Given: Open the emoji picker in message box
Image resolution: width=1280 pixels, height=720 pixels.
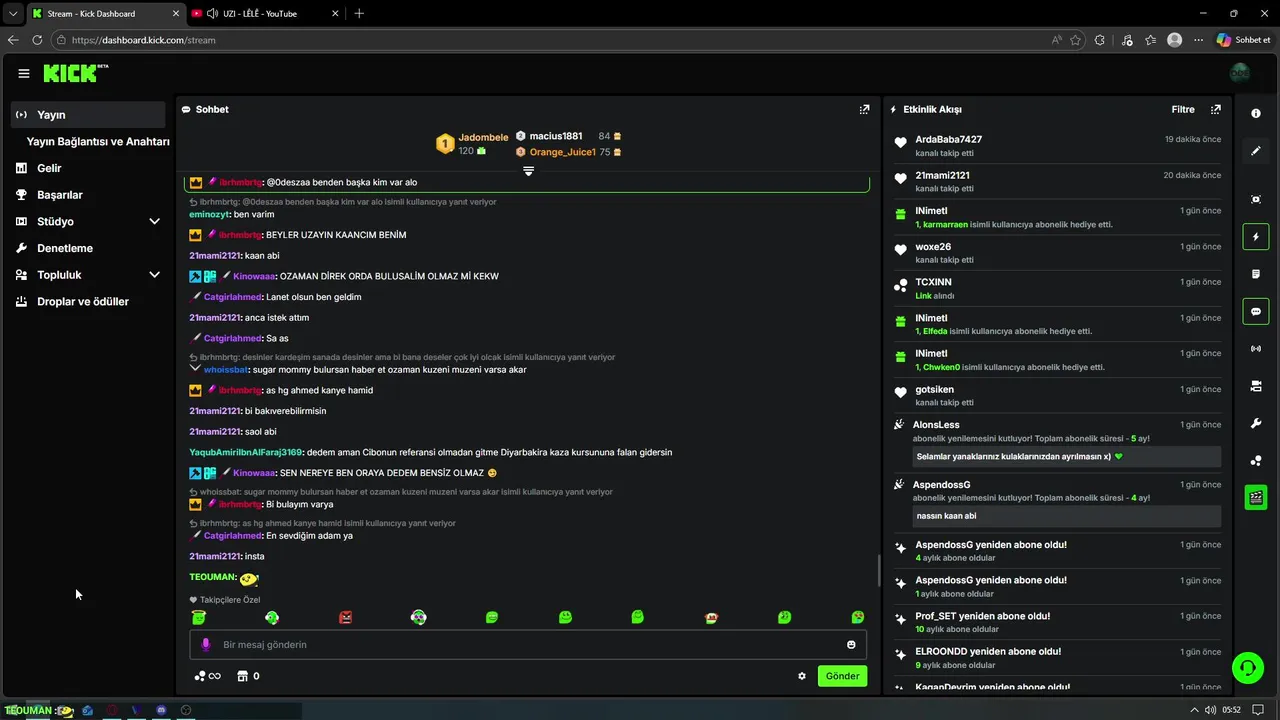Looking at the screenshot, I should click(x=852, y=645).
